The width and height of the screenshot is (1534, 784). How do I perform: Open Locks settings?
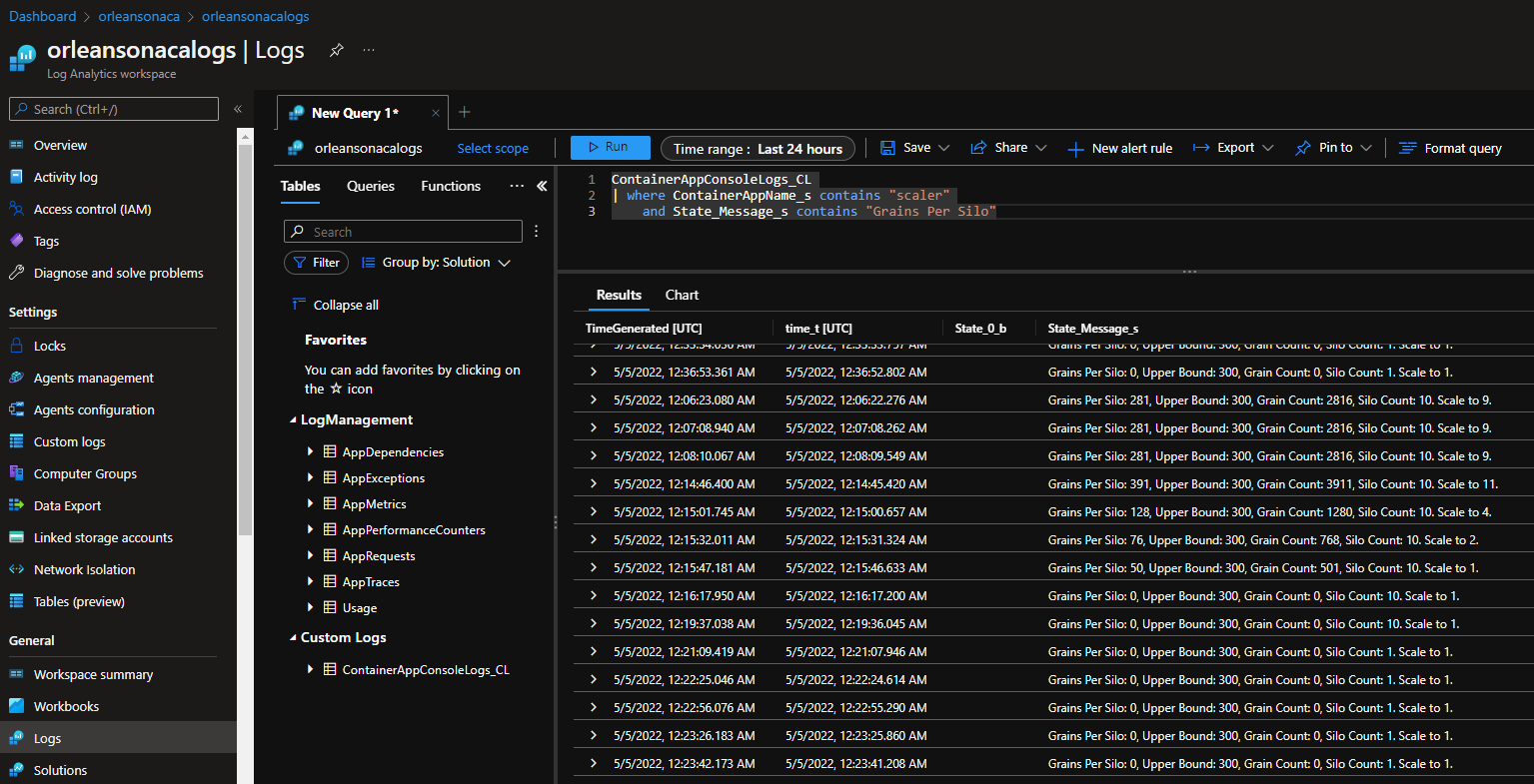[49, 346]
